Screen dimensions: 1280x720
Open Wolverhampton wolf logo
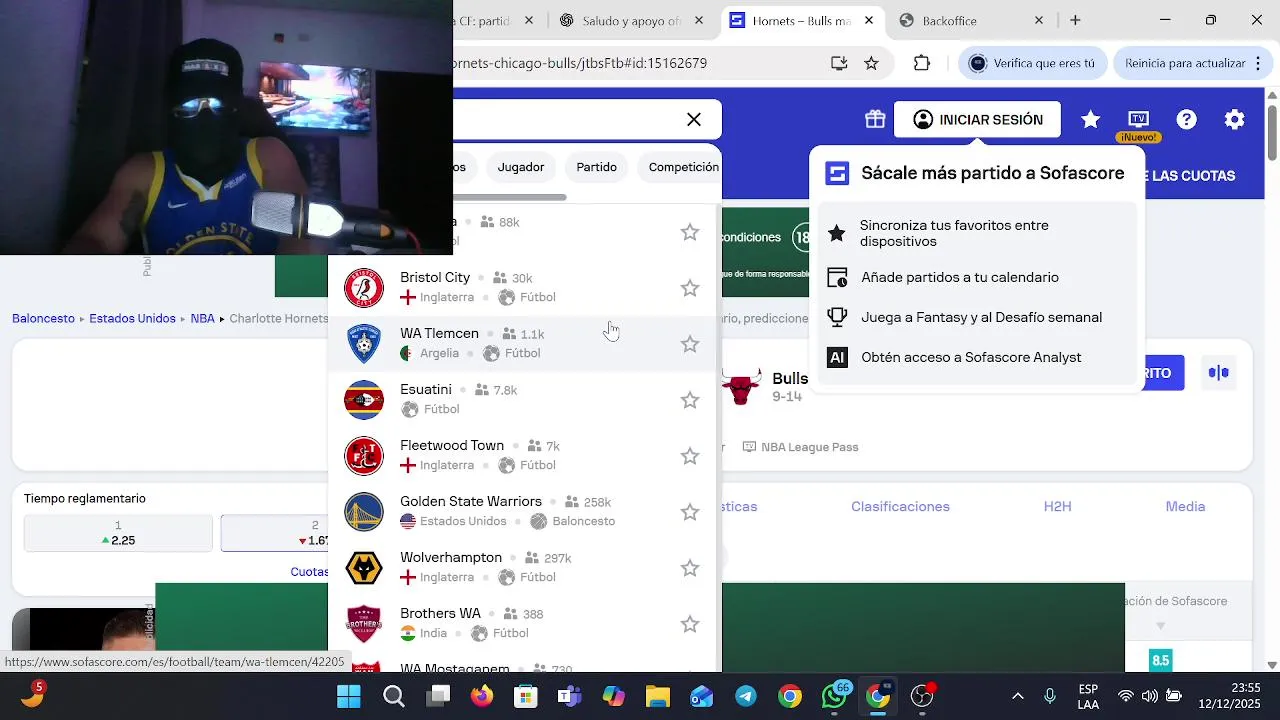tap(364, 568)
